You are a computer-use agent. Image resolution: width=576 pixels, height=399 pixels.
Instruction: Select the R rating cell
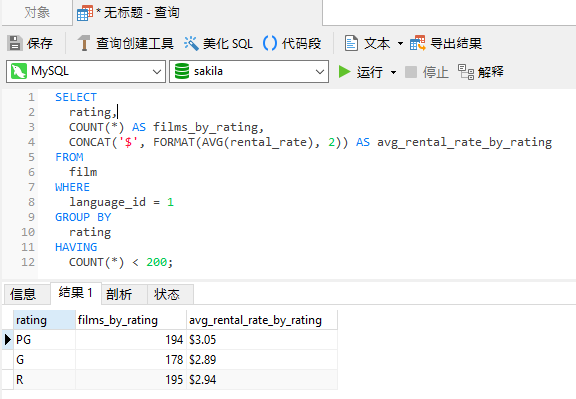44,380
